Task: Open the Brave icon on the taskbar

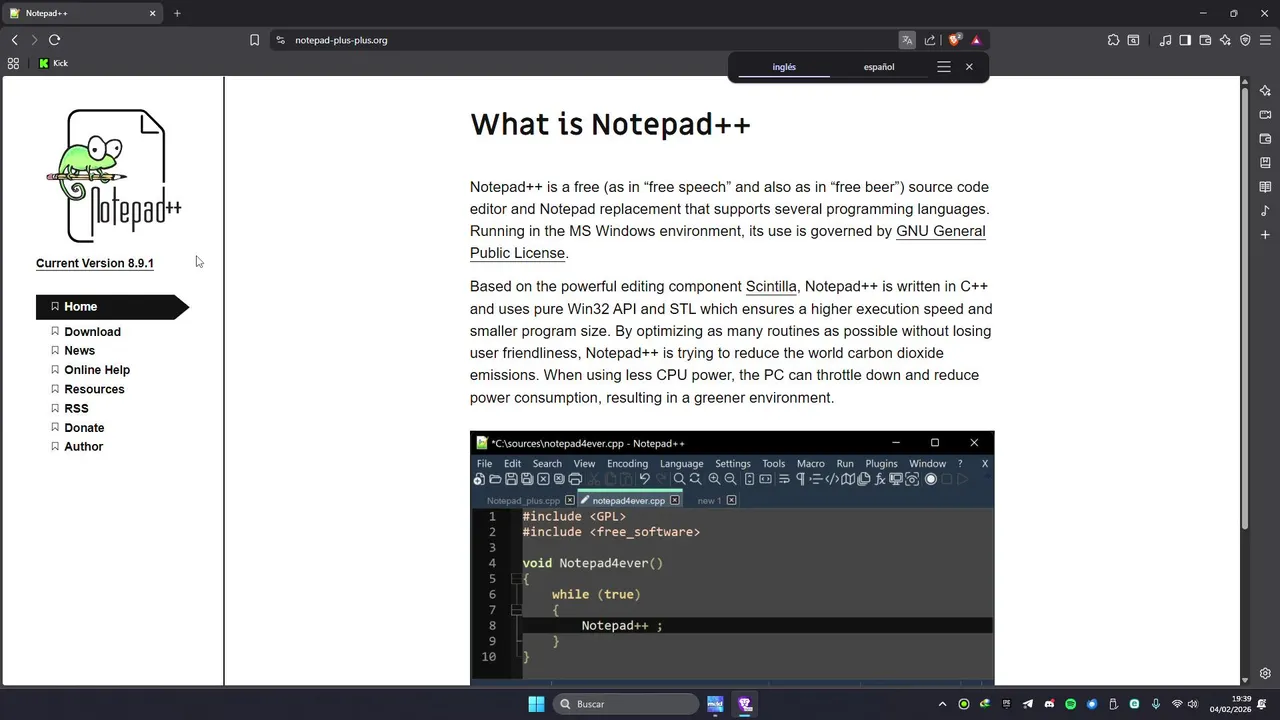Action: point(745,704)
